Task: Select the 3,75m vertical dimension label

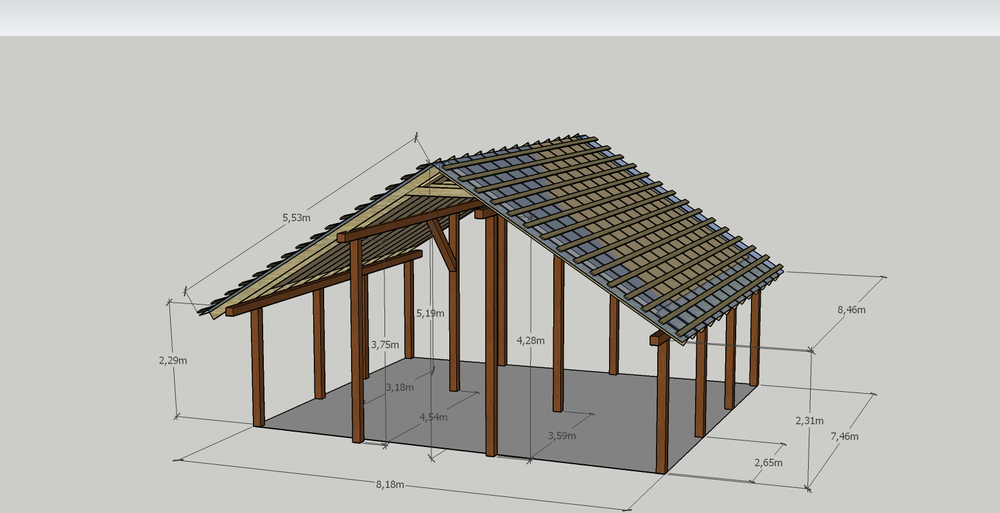Action: pyautogui.click(x=384, y=345)
